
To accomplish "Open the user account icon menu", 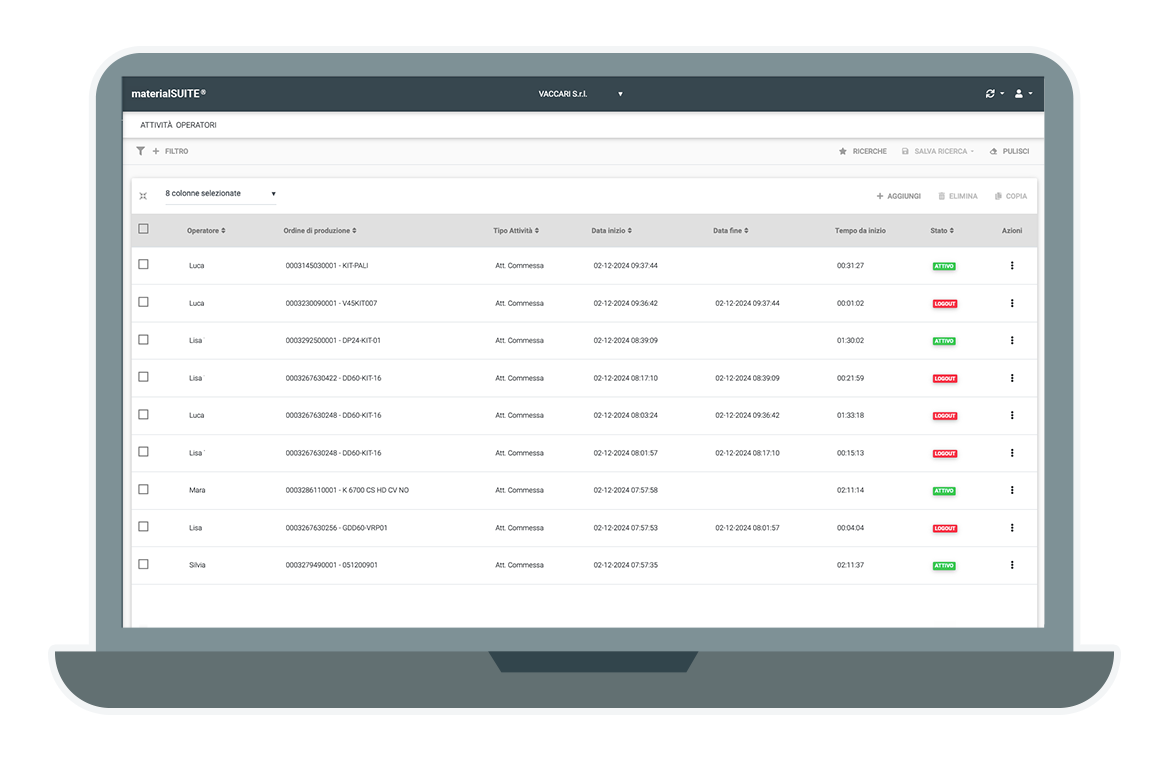I will [1020, 94].
